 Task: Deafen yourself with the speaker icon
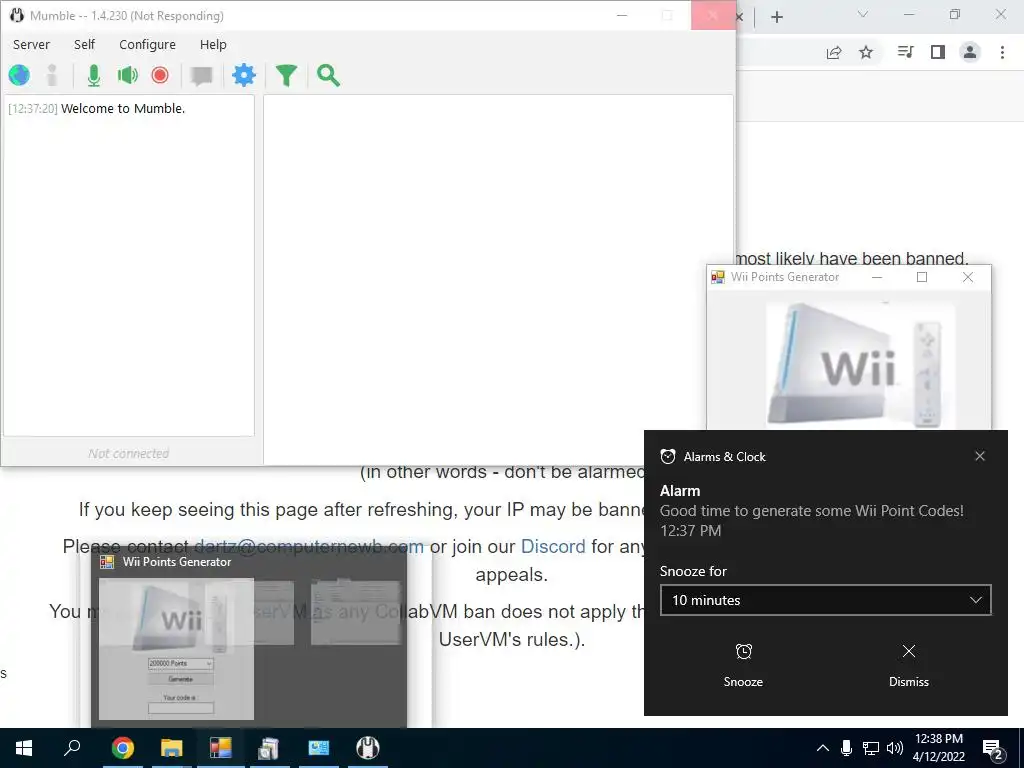tap(127, 75)
